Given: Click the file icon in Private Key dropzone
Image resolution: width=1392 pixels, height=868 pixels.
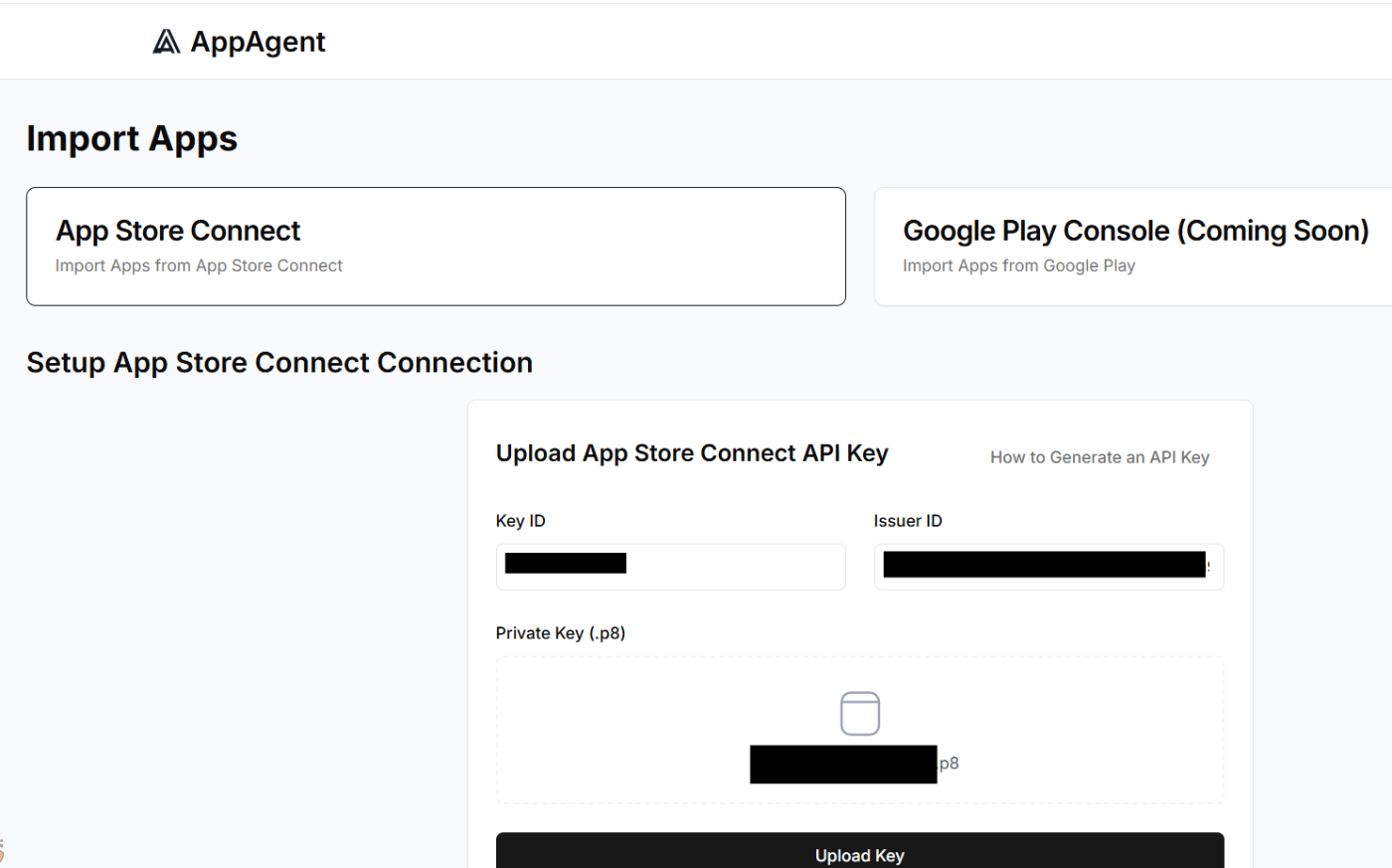Looking at the screenshot, I should [x=860, y=714].
